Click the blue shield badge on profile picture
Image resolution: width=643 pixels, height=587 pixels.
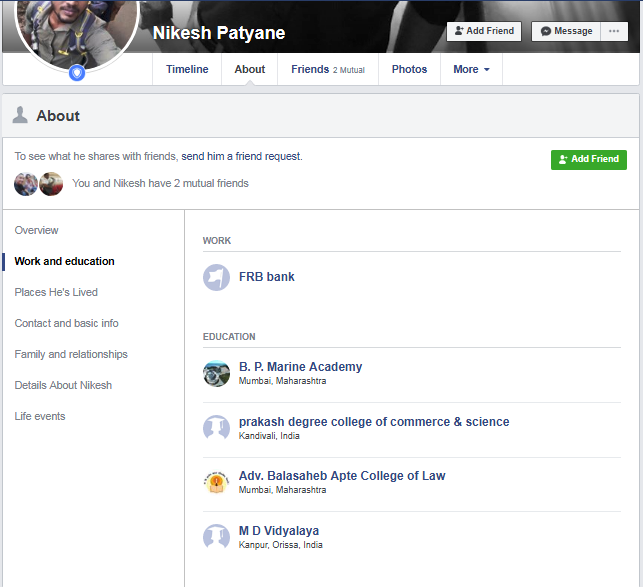point(77,72)
